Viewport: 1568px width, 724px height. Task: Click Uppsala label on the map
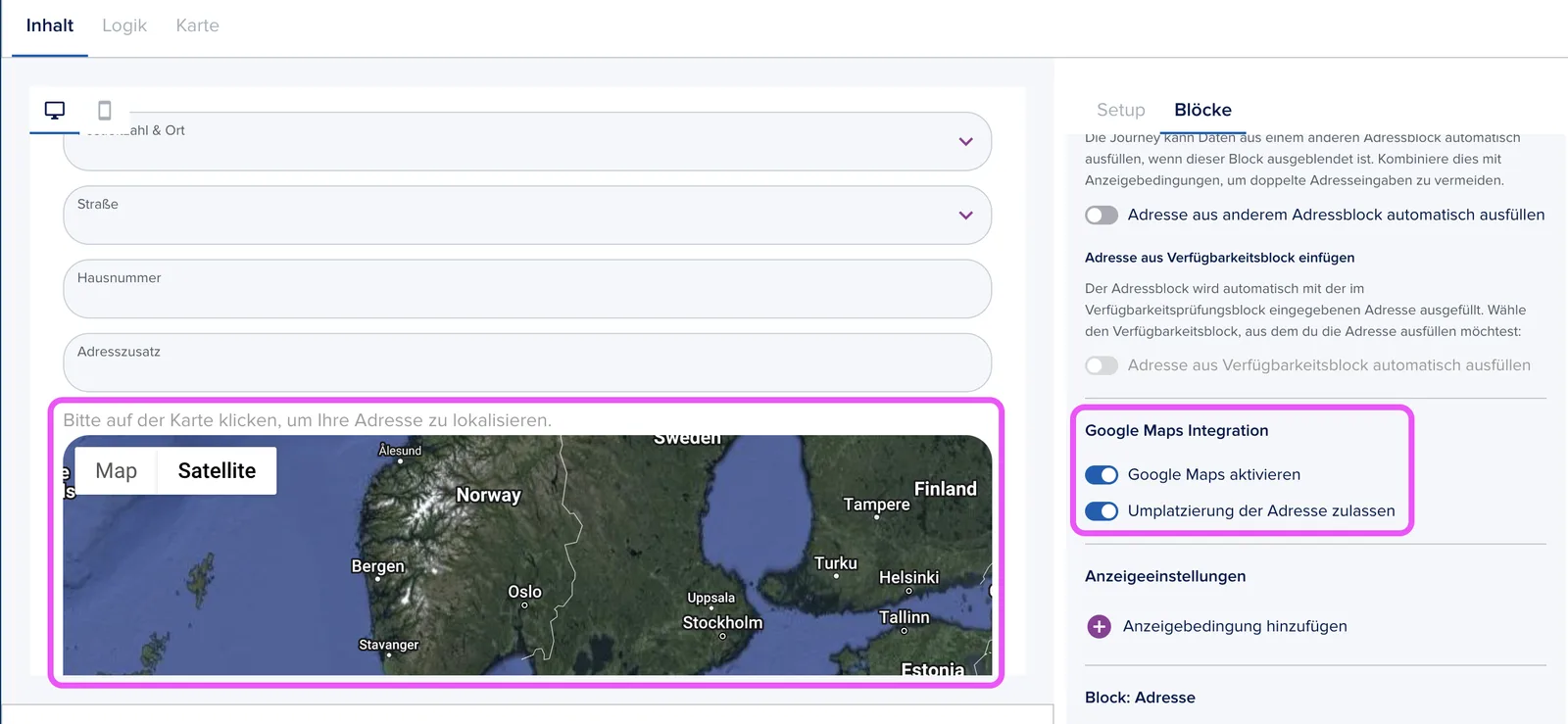pos(710,598)
